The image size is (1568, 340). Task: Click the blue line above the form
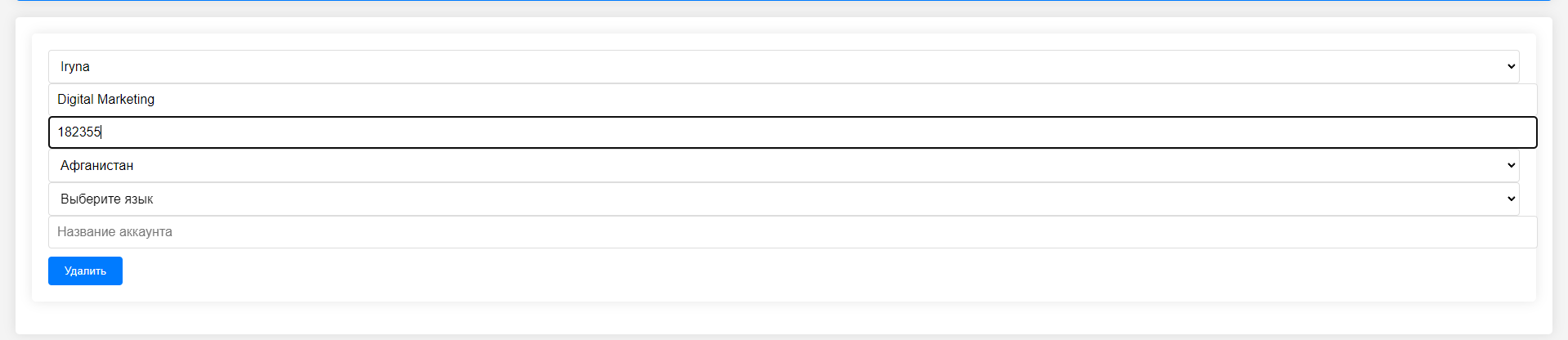coord(783,1)
